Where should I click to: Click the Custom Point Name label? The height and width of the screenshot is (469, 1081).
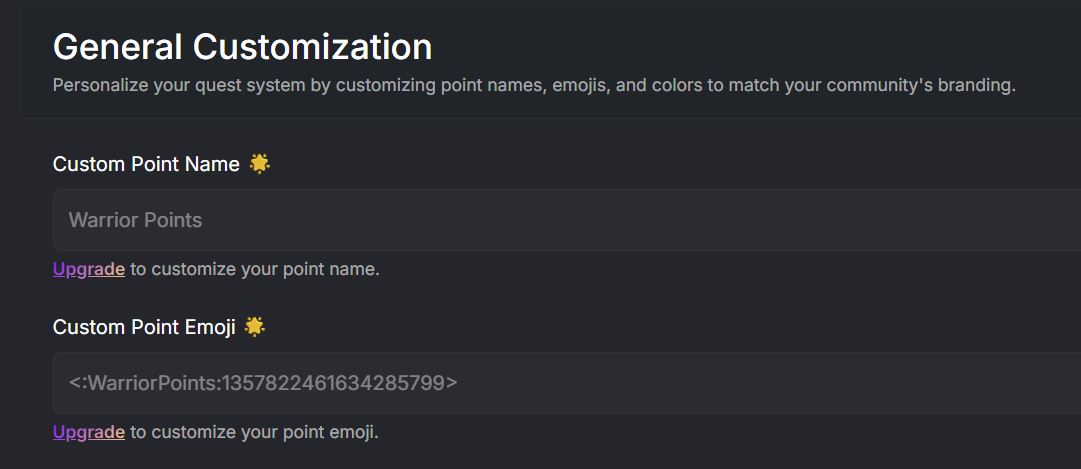click(146, 164)
